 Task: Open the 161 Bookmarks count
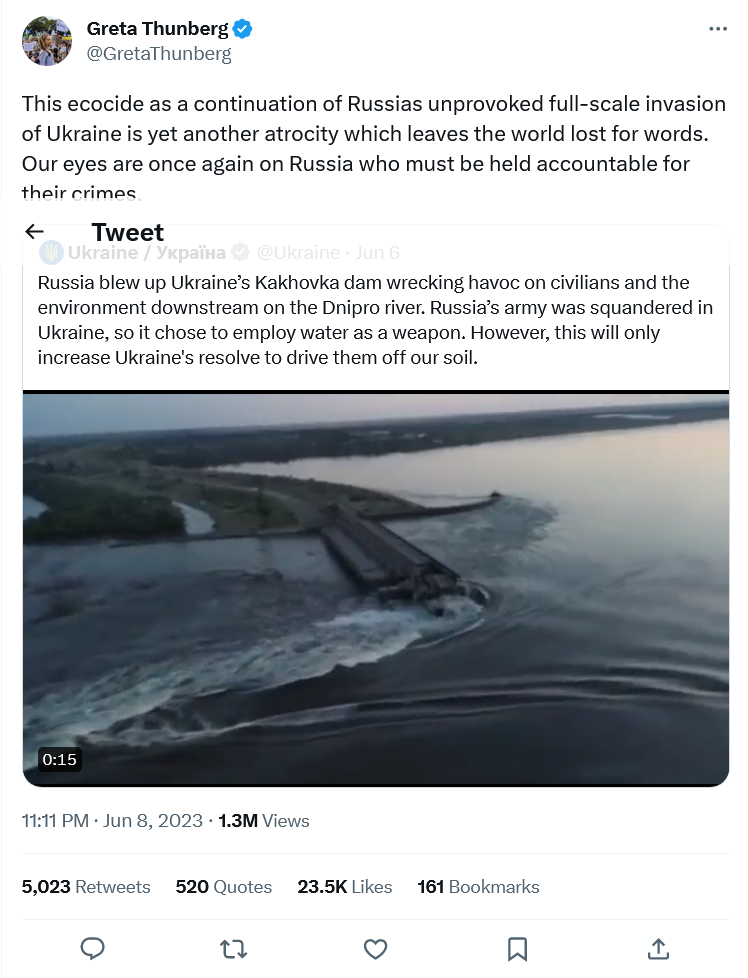coord(478,887)
